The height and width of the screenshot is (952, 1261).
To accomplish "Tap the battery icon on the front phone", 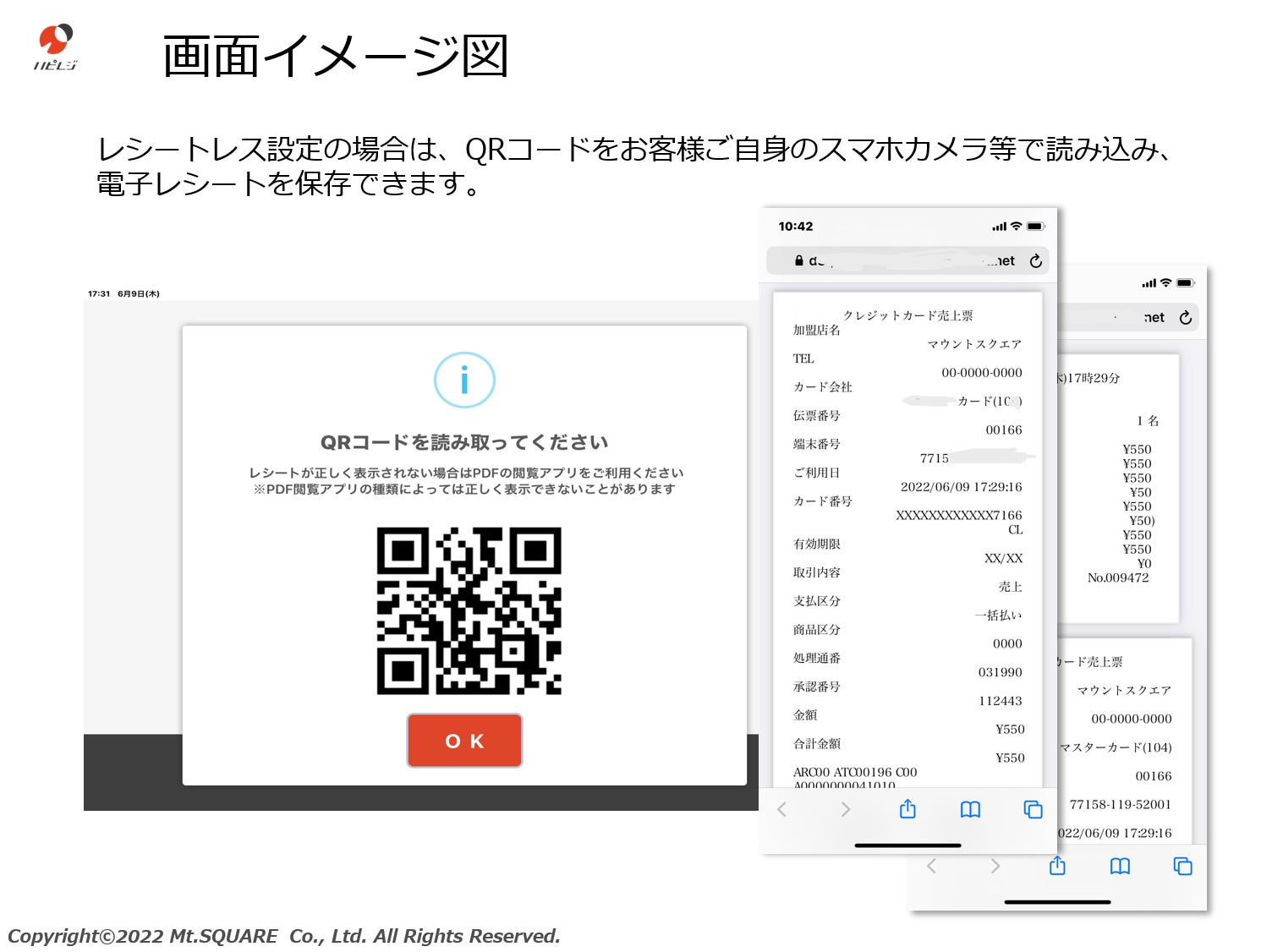I will (1036, 227).
